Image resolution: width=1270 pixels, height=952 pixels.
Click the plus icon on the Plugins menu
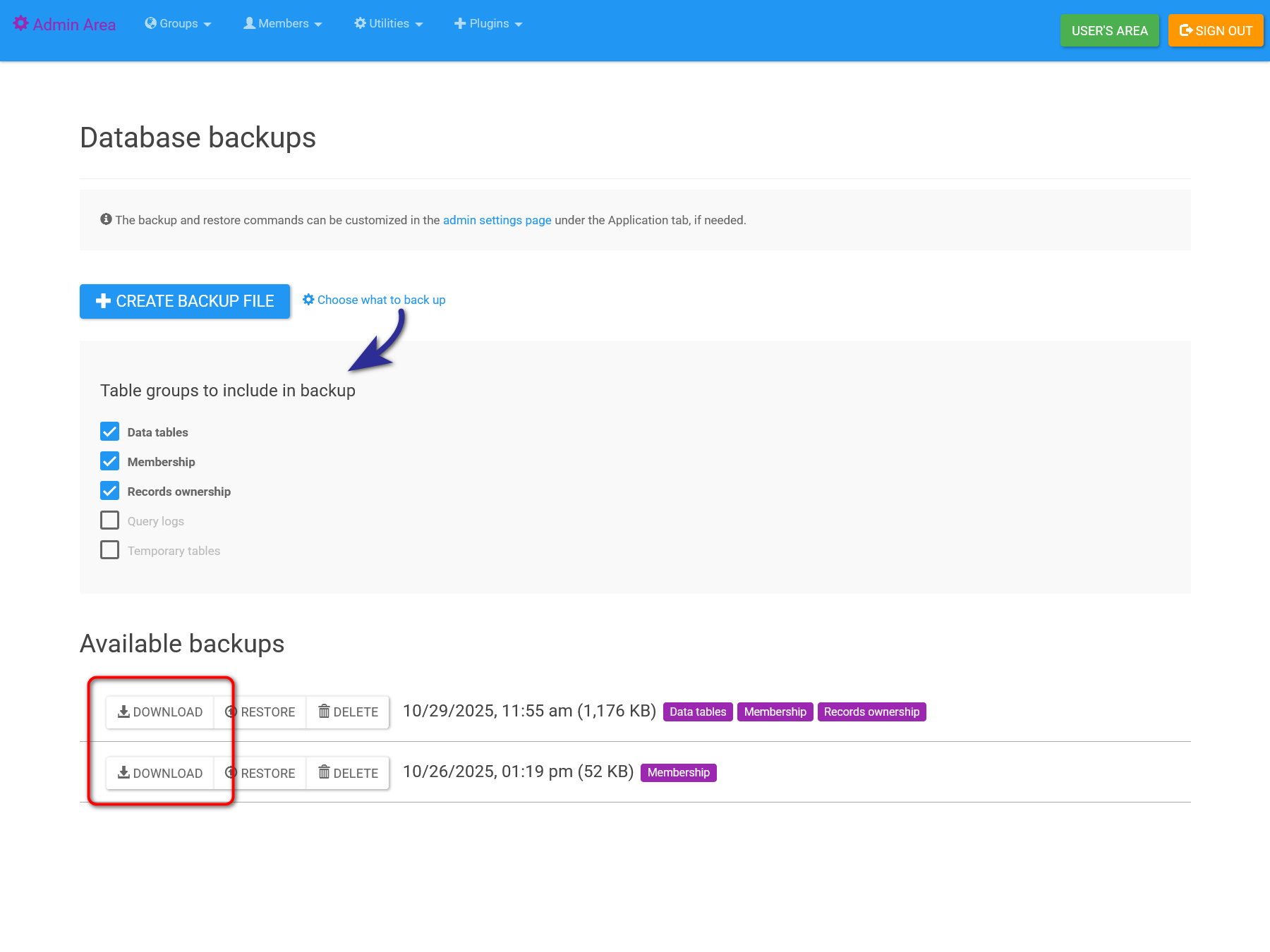click(460, 23)
